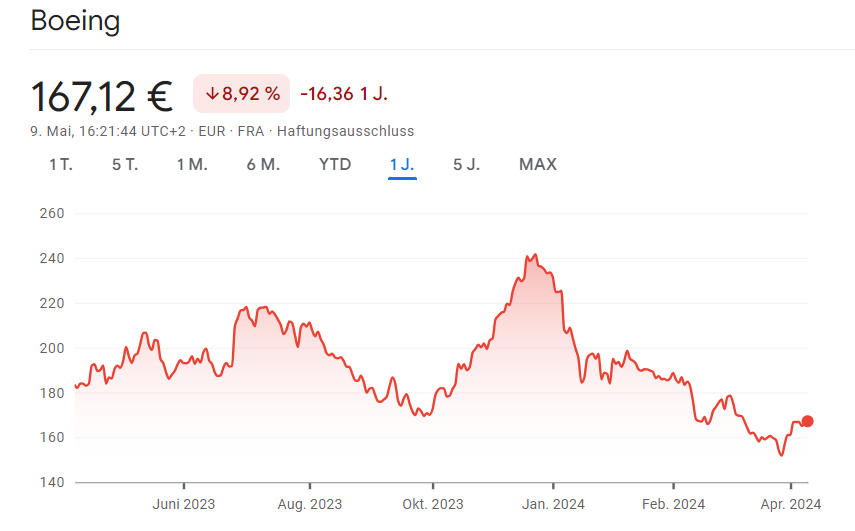The height and width of the screenshot is (531, 855).
Task: Click the FRA exchange label
Action: click(x=251, y=131)
